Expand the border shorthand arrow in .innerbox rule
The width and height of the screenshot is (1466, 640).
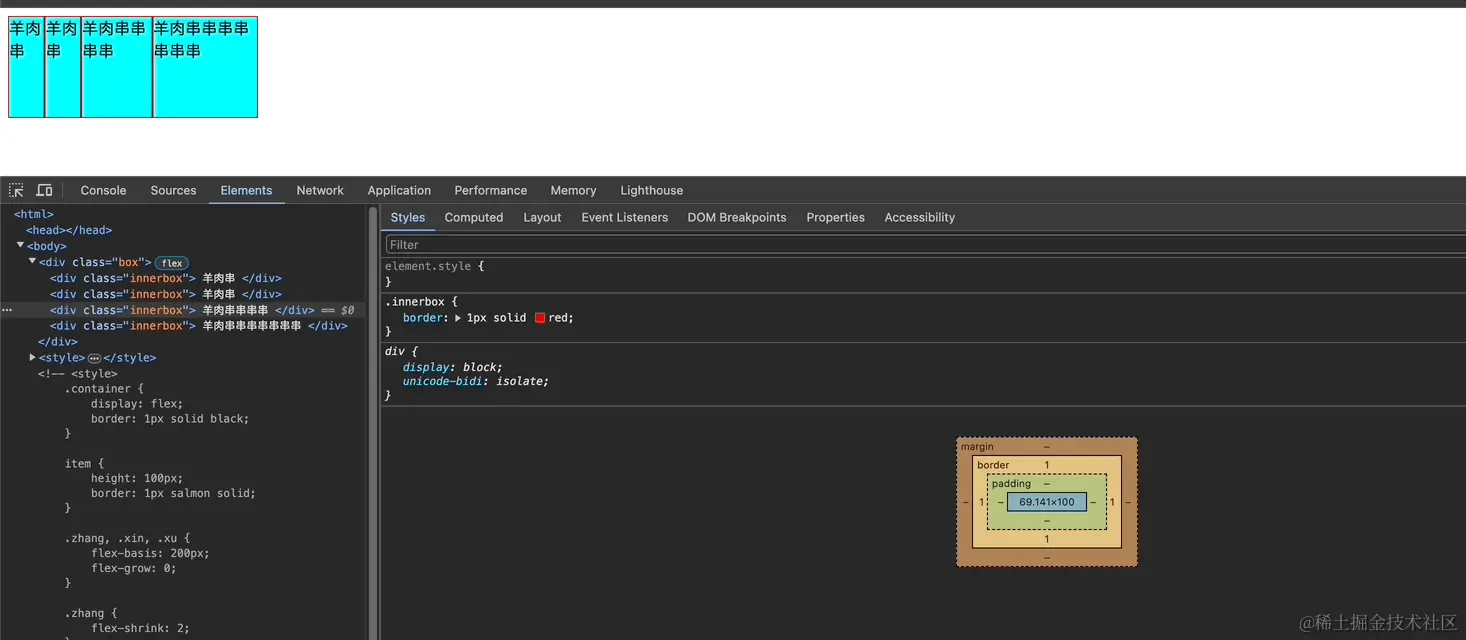(x=457, y=317)
